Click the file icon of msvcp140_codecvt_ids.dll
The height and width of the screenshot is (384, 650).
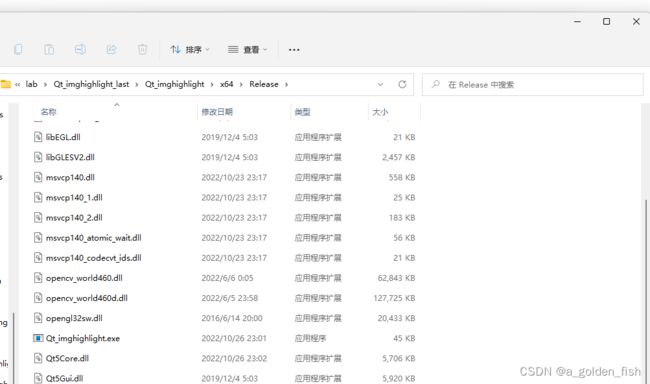[x=38, y=258]
